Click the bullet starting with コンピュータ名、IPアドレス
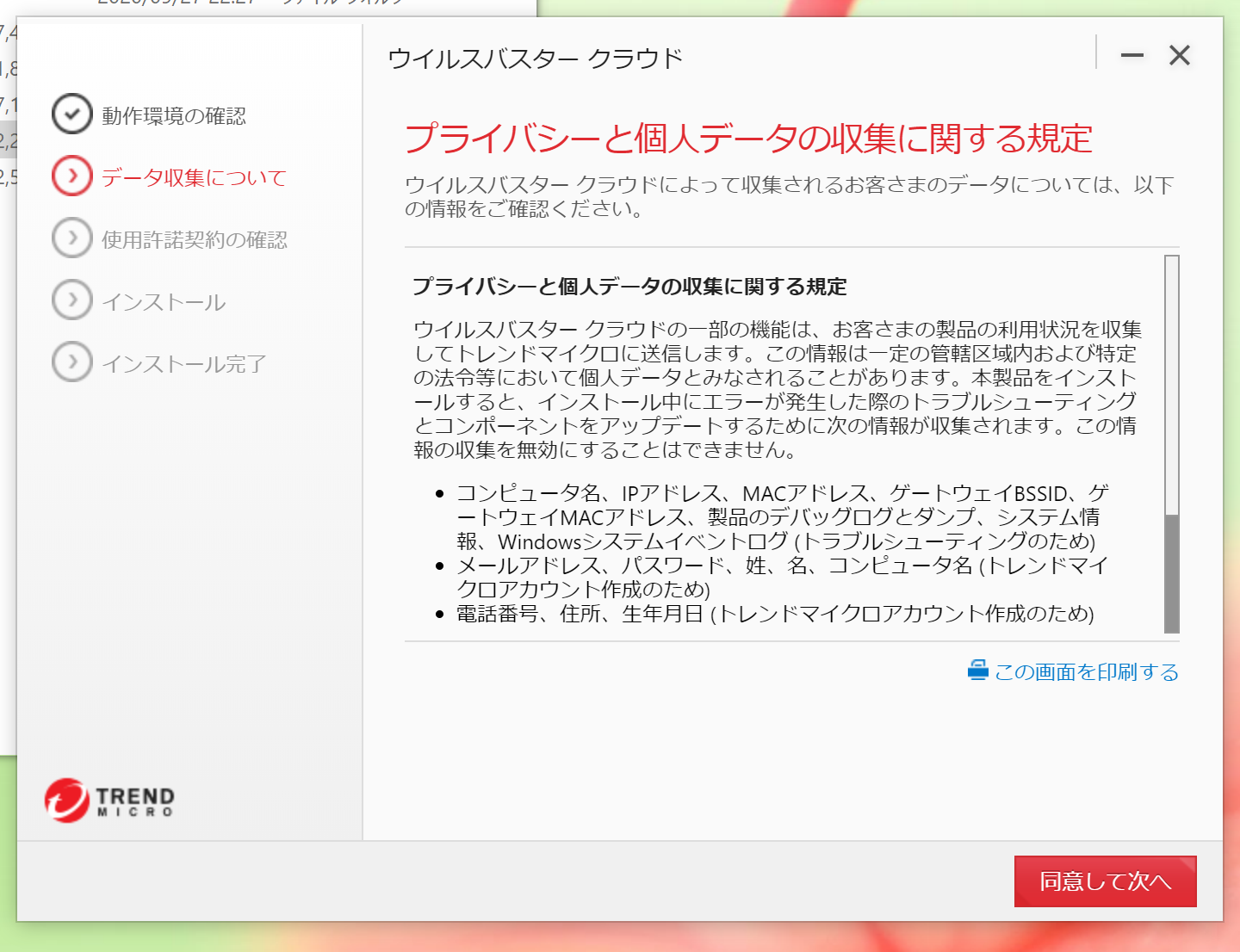1240x952 pixels. coord(782,517)
